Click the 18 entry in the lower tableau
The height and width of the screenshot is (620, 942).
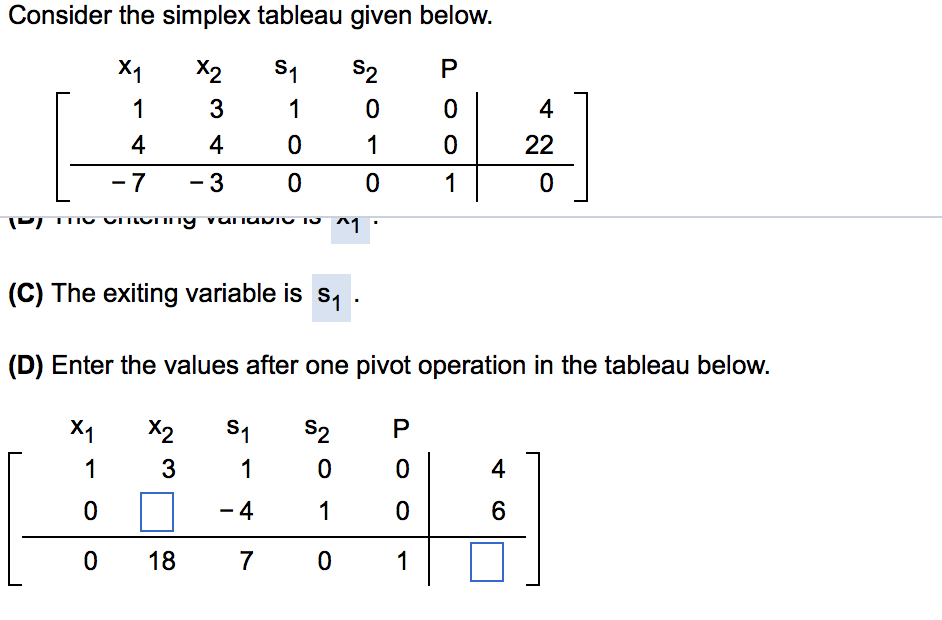click(x=162, y=561)
